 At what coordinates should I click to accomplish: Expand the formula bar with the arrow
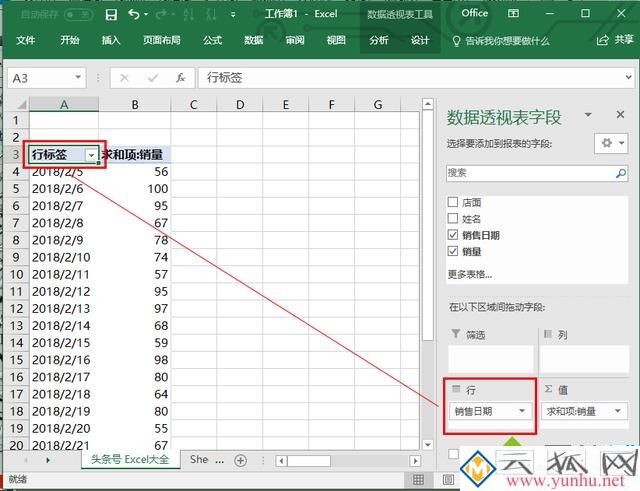click(628, 77)
